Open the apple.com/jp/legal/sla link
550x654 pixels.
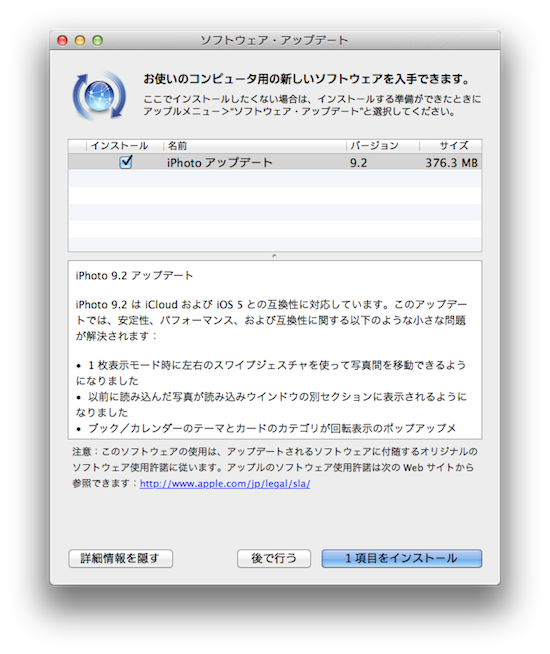tap(225, 483)
